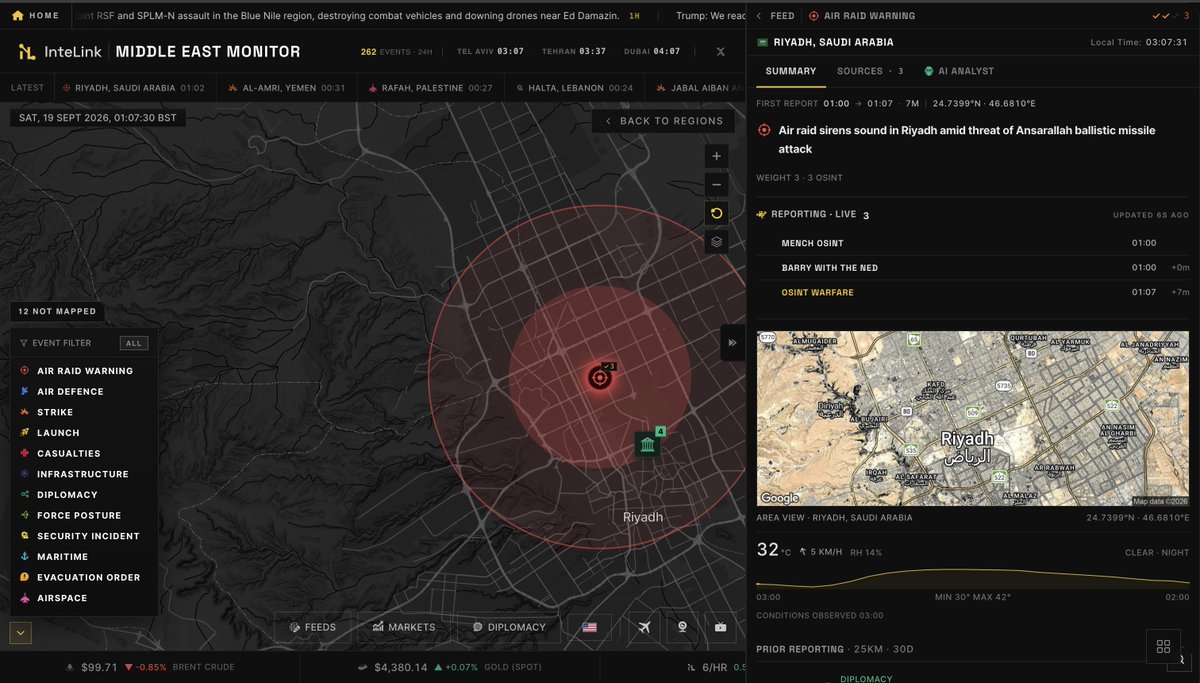Toggle the flight tracking plane icon

tap(645, 627)
